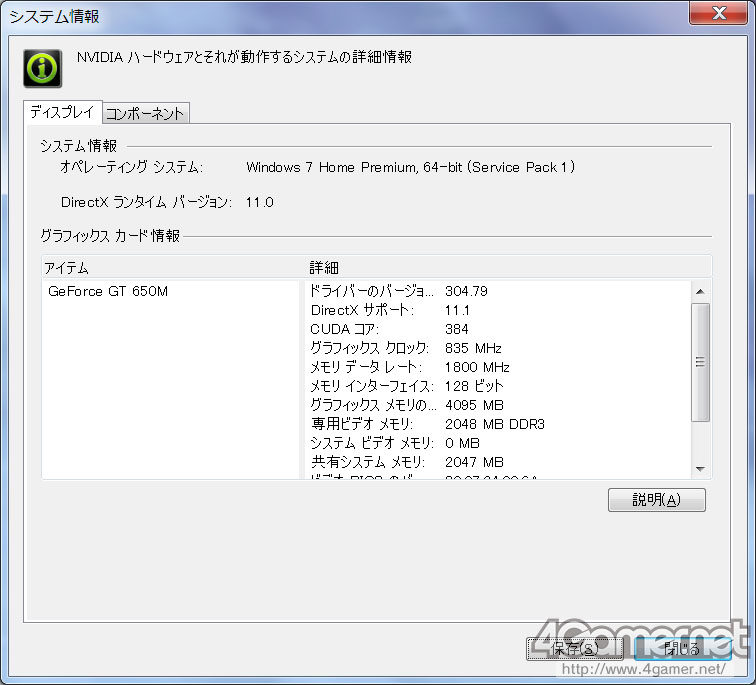The height and width of the screenshot is (685, 756).
Task: Open the コンポーネント tab
Action: (x=145, y=114)
